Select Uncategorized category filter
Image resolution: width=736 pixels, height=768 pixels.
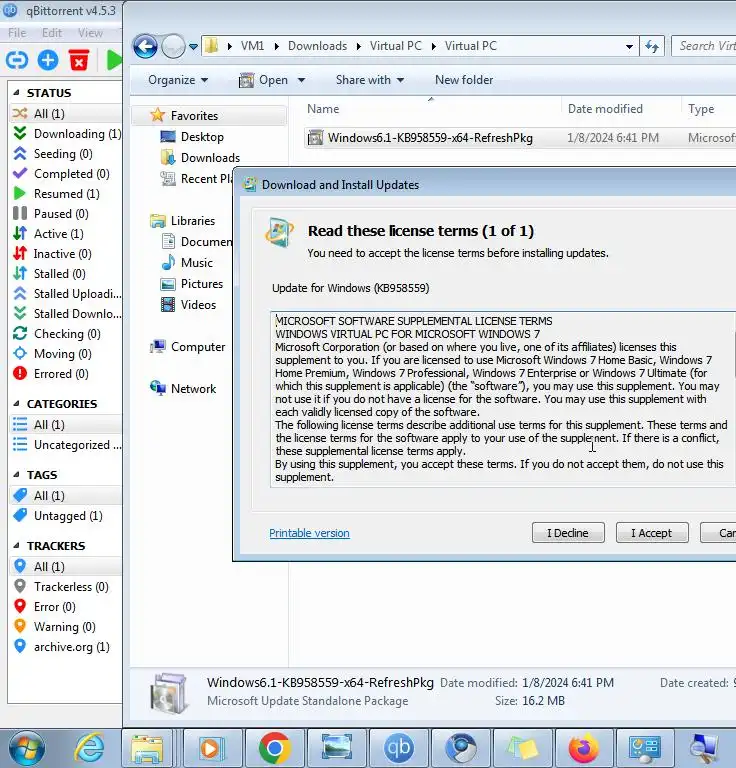[67, 445]
